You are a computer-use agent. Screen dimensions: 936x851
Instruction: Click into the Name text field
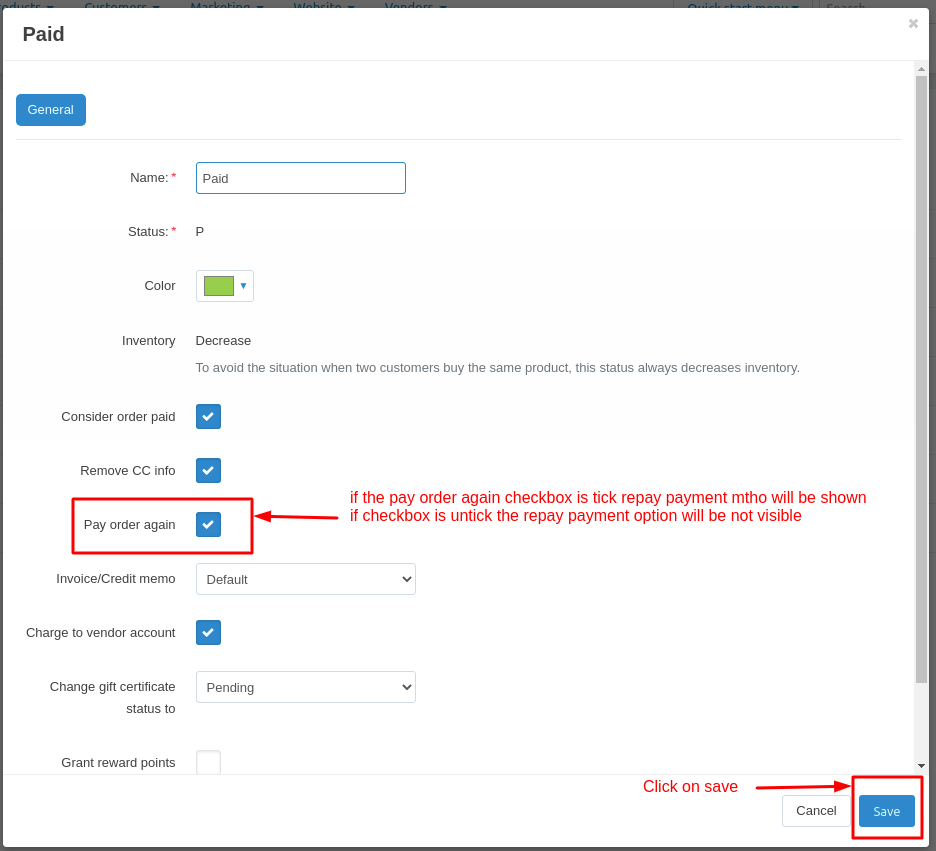click(x=300, y=178)
